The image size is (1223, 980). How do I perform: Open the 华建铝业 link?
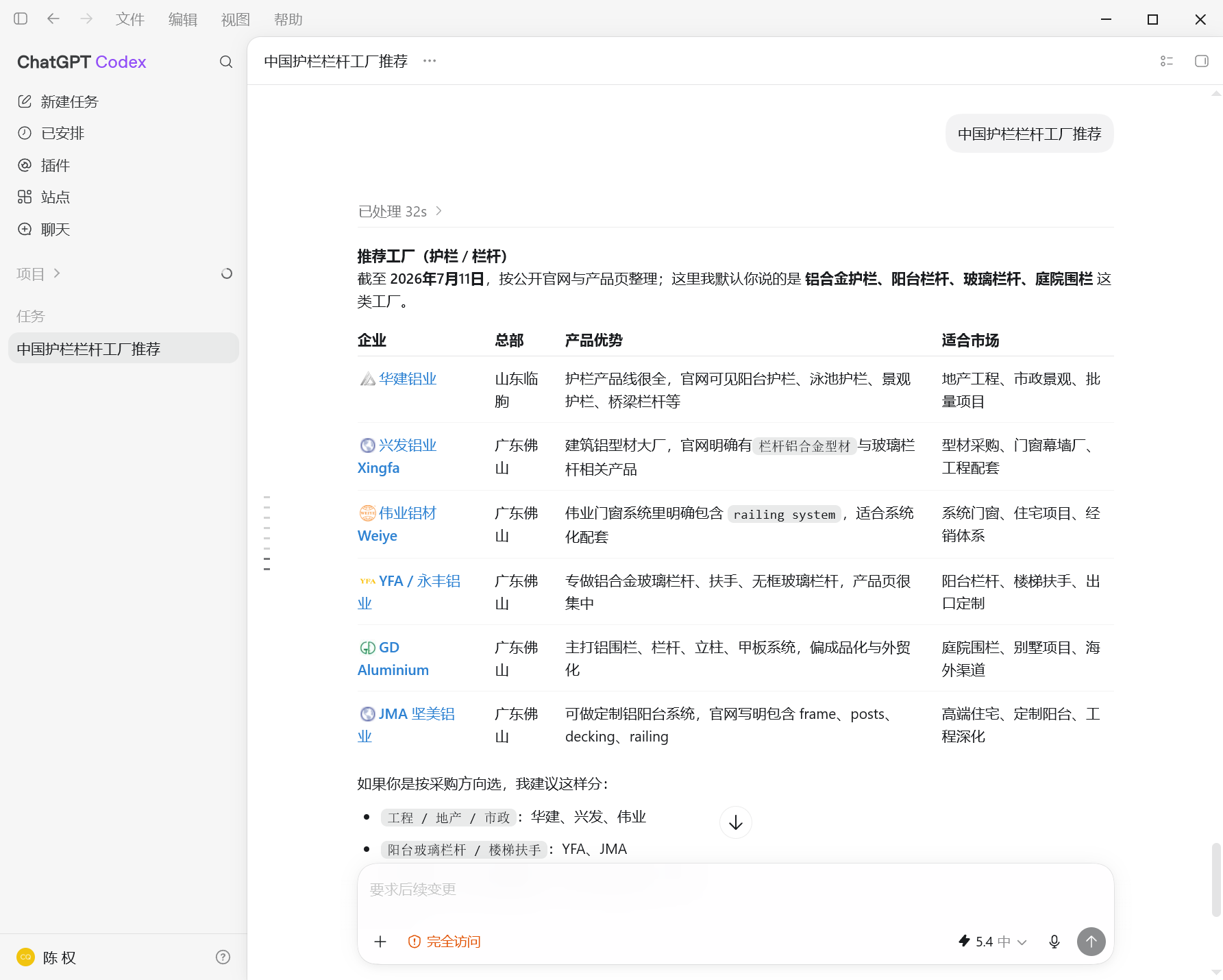click(408, 379)
